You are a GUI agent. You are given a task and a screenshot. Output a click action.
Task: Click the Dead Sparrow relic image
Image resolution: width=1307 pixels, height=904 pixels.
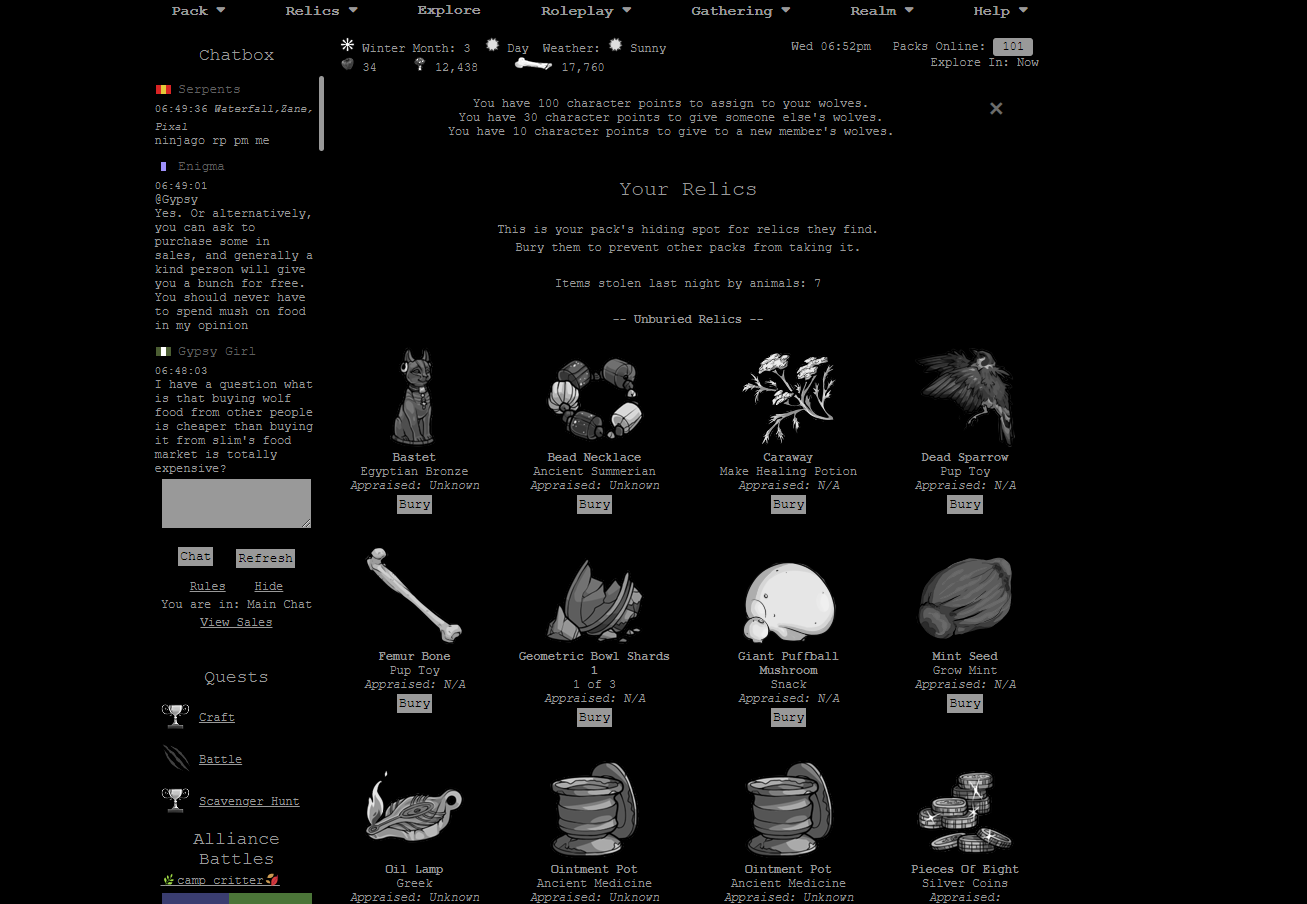(965, 397)
